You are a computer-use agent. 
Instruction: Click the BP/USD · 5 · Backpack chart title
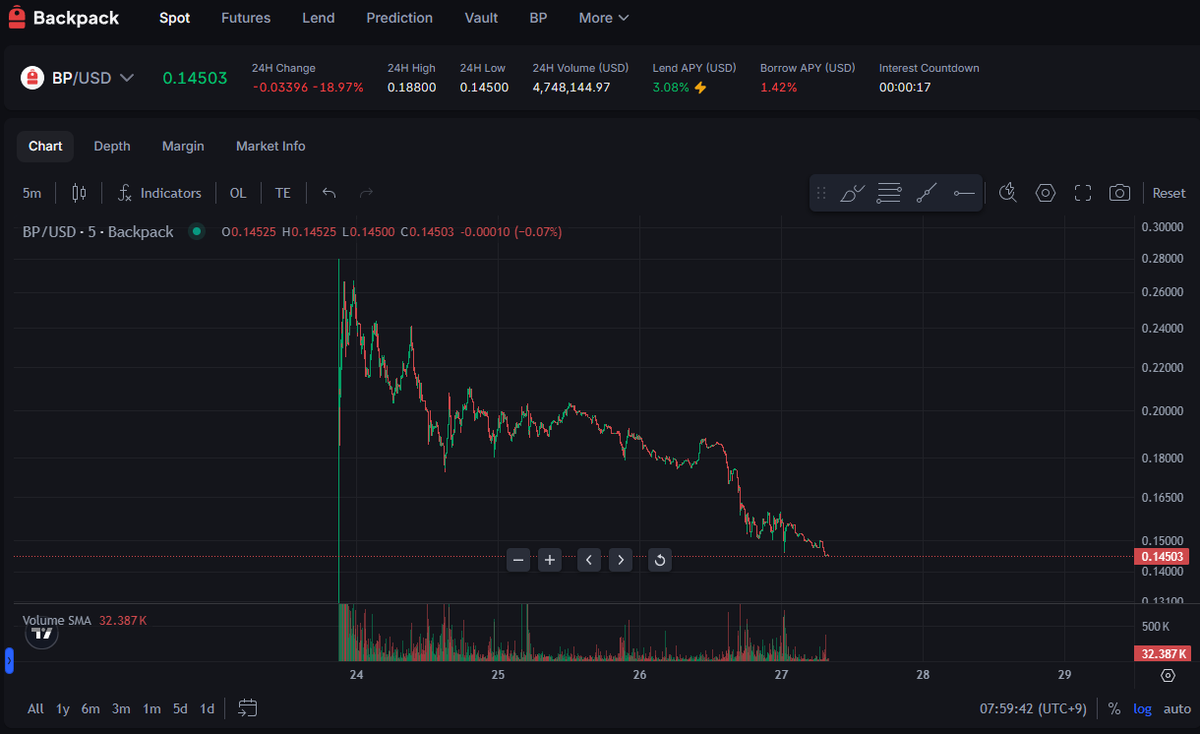[98, 232]
